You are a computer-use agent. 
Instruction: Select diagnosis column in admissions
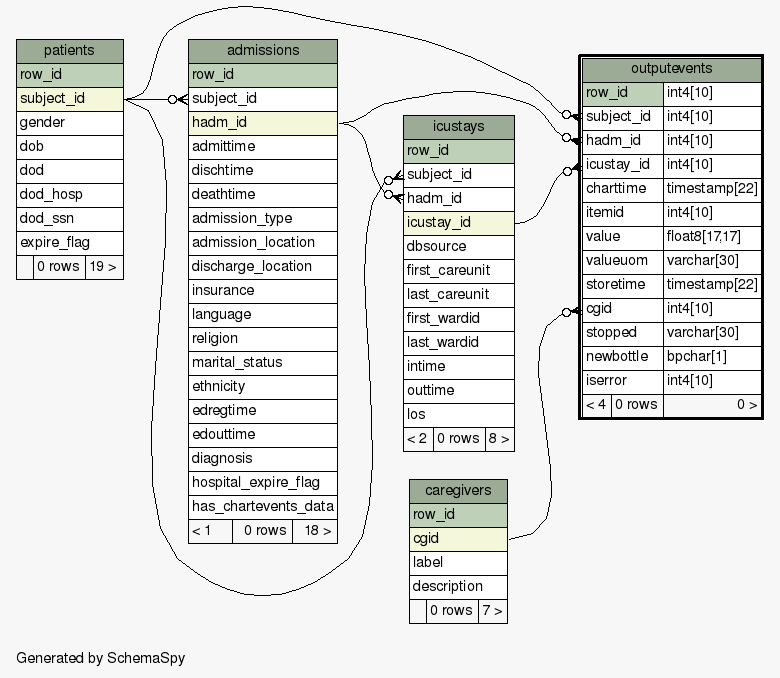click(263, 459)
